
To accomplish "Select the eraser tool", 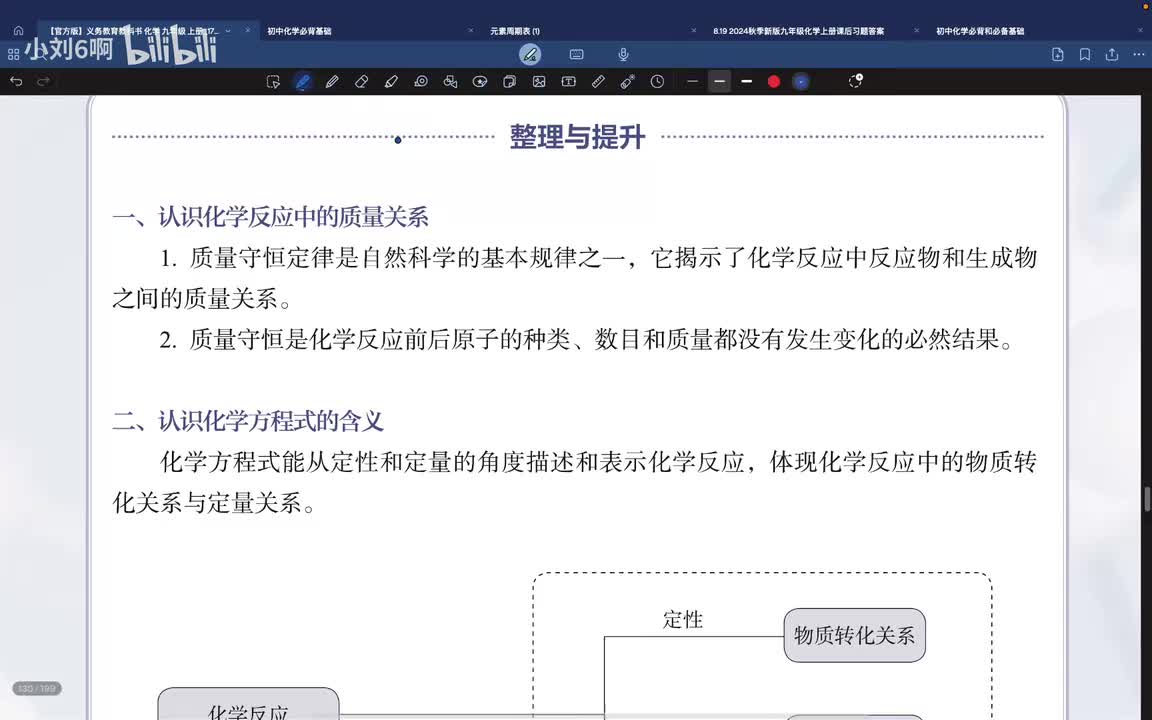I will click(361, 82).
